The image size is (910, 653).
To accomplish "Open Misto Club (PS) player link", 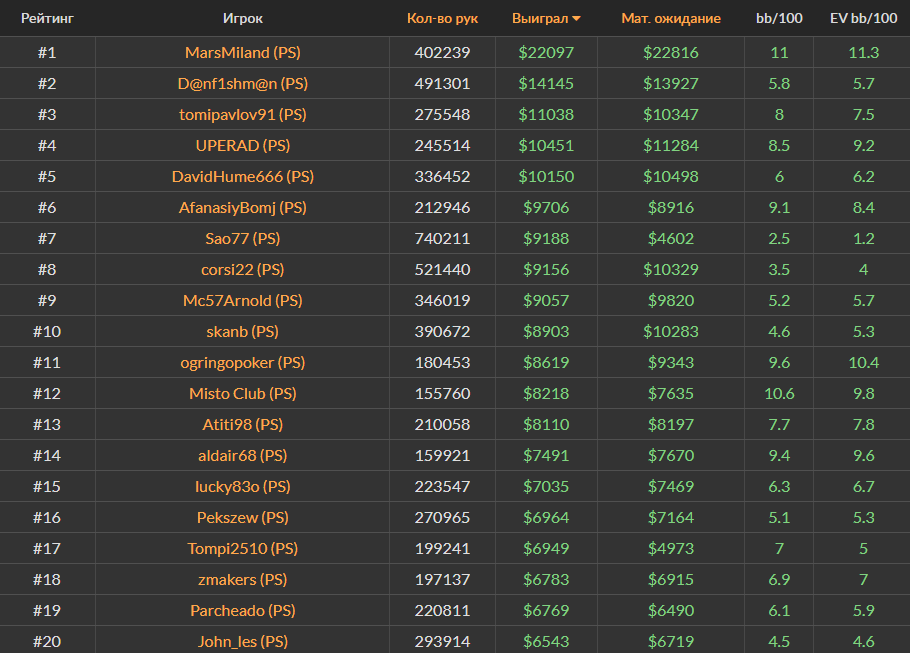I will point(242,393).
